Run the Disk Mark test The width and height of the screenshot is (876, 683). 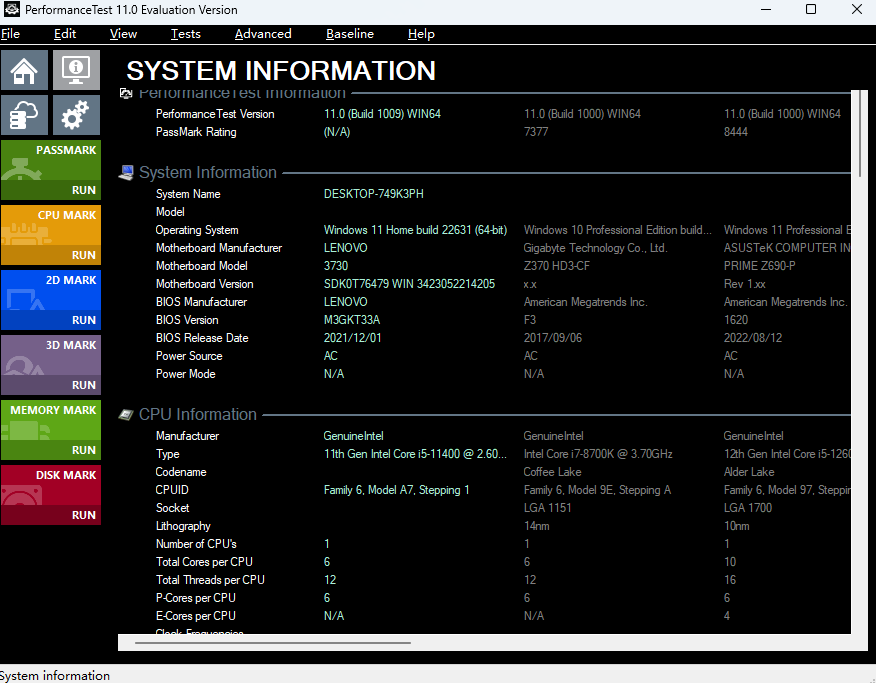(x=51, y=495)
